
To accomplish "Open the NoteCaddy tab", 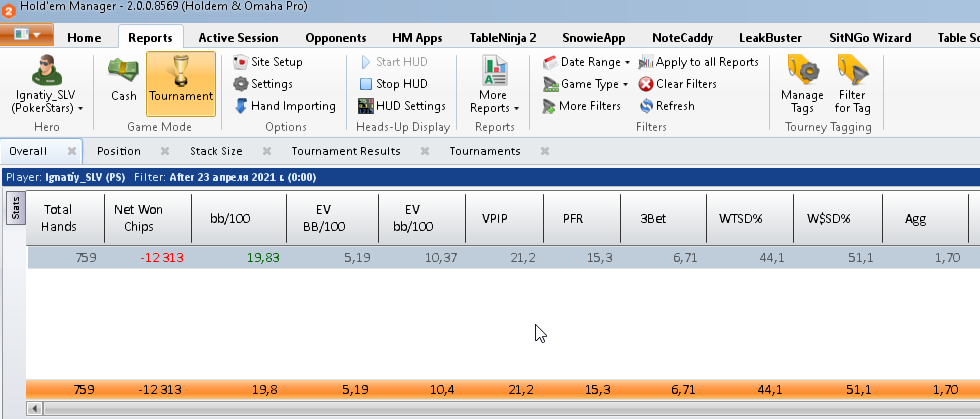I will (x=682, y=38).
